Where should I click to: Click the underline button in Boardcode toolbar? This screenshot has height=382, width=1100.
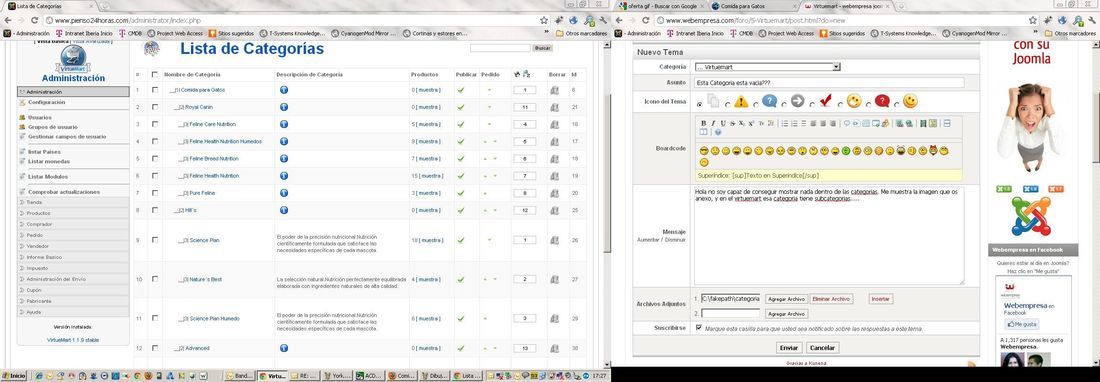point(723,123)
